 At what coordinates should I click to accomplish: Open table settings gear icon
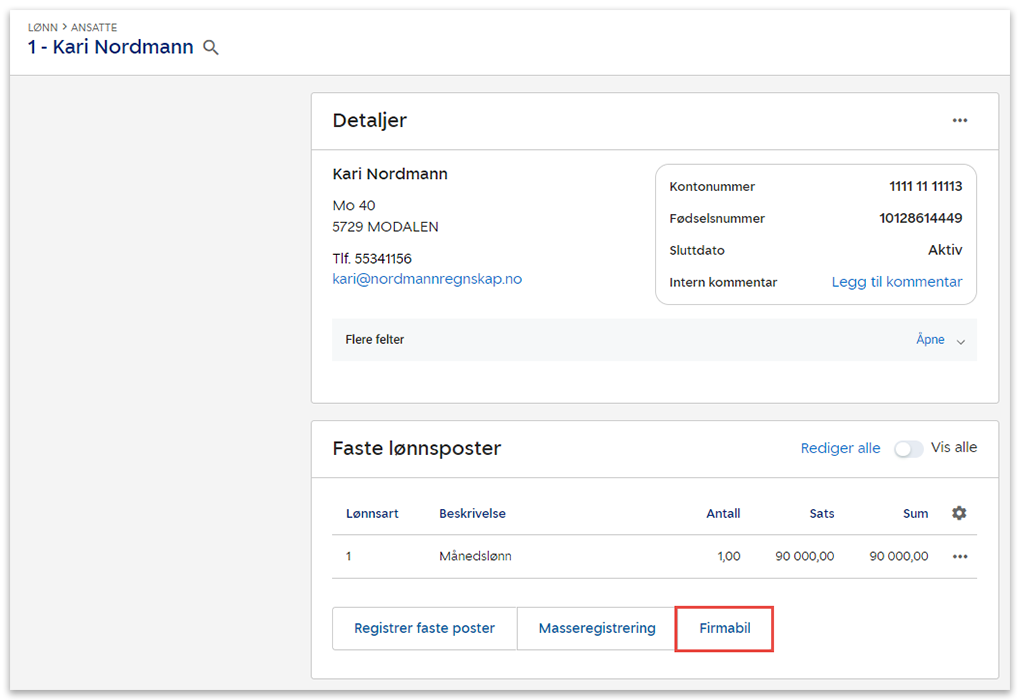pyautogui.click(x=959, y=513)
